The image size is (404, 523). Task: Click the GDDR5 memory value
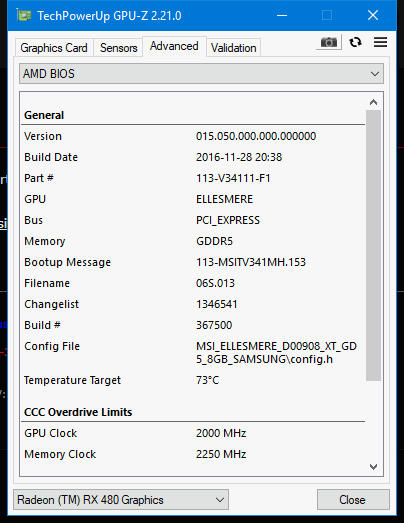click(x=214, y=241)
